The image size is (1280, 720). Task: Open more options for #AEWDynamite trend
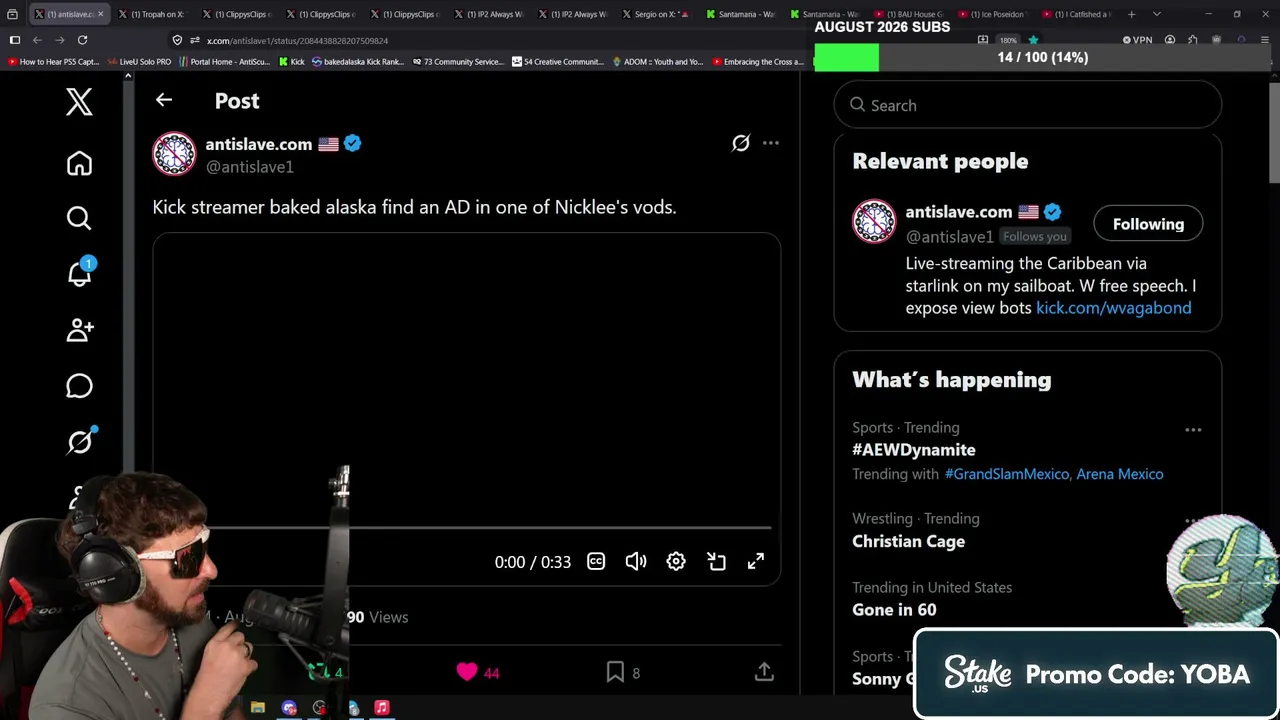pos(1193,430)
